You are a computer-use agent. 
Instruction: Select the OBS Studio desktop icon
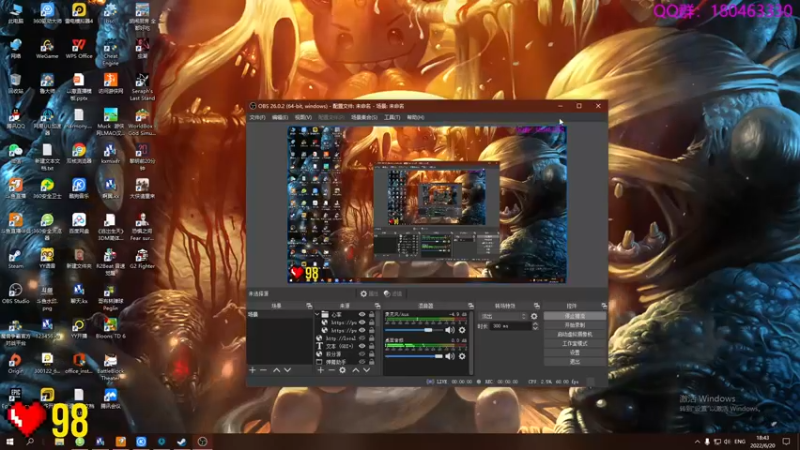pos(15,294)
